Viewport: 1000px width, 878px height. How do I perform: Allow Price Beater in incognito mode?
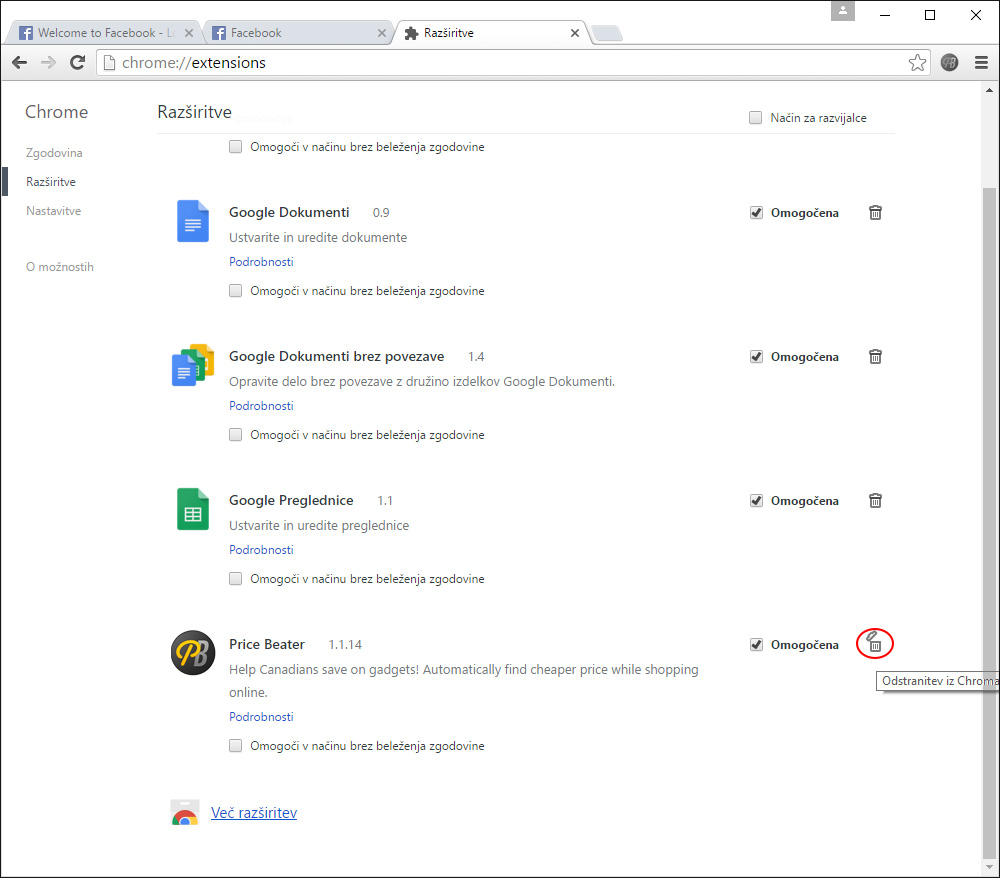[235, 746]
